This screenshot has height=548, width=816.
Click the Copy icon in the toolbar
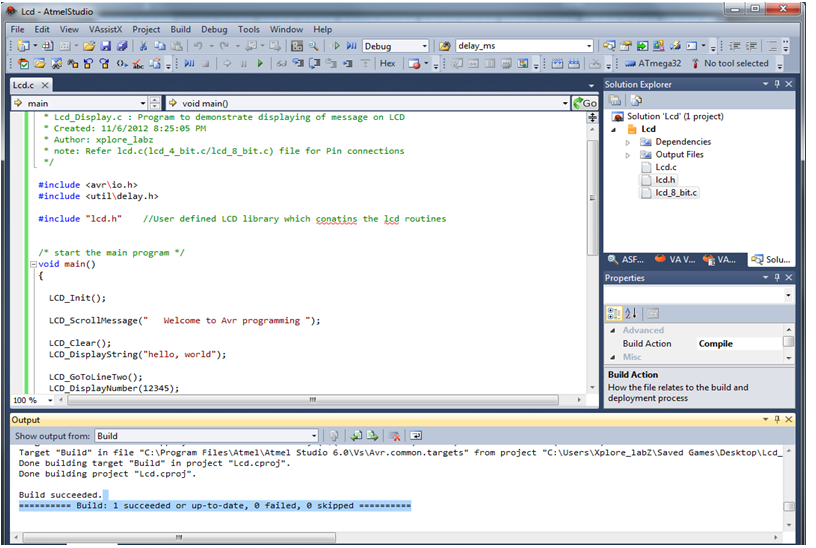160,46
